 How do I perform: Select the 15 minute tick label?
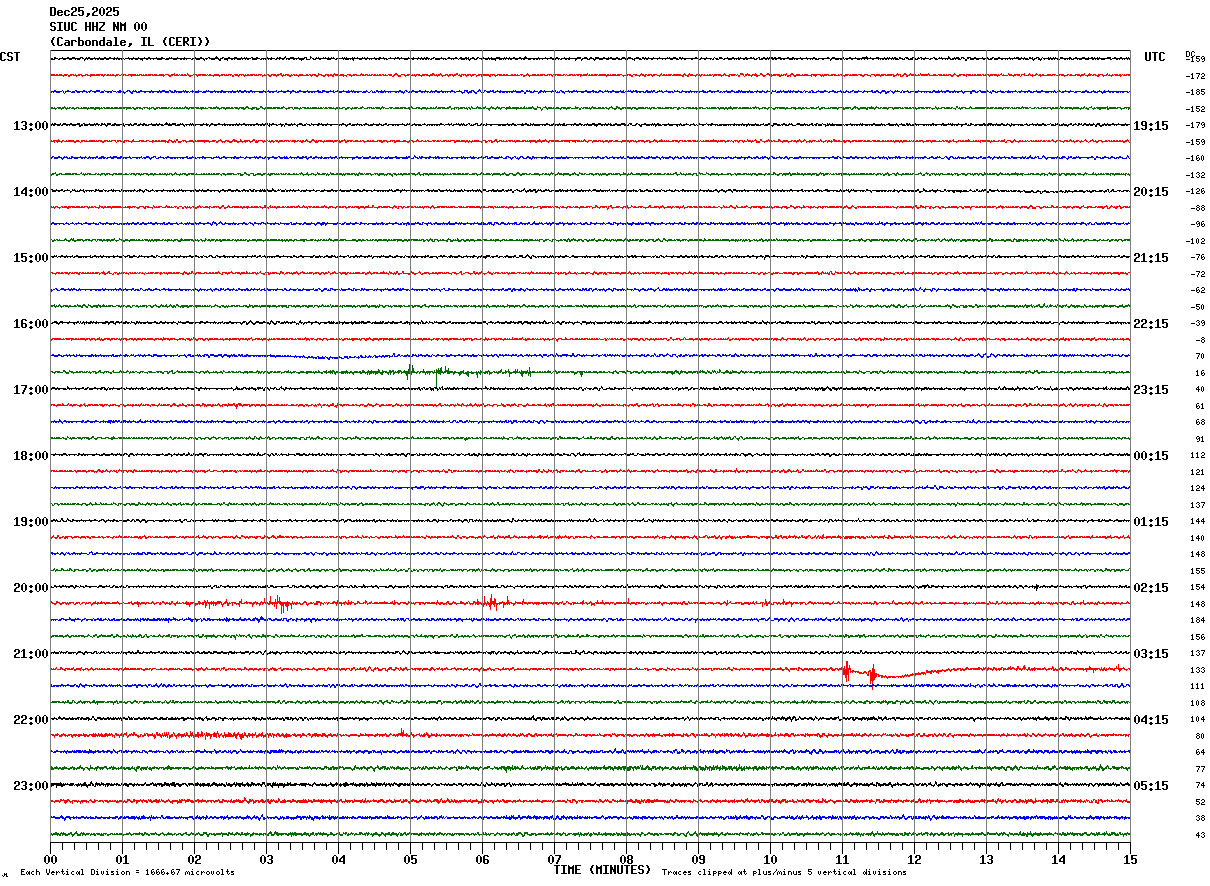[x=1129, y=859]
